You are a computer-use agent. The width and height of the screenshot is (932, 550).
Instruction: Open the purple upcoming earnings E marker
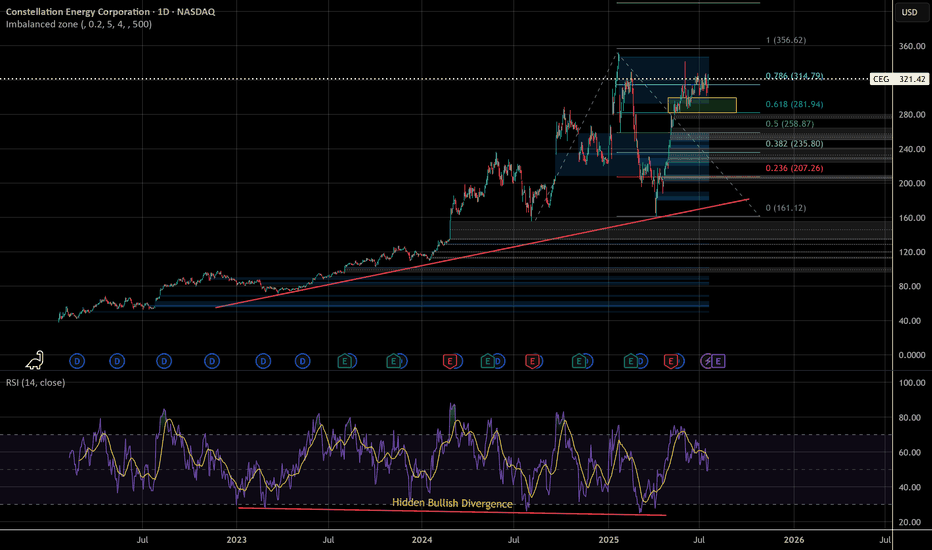718,361
